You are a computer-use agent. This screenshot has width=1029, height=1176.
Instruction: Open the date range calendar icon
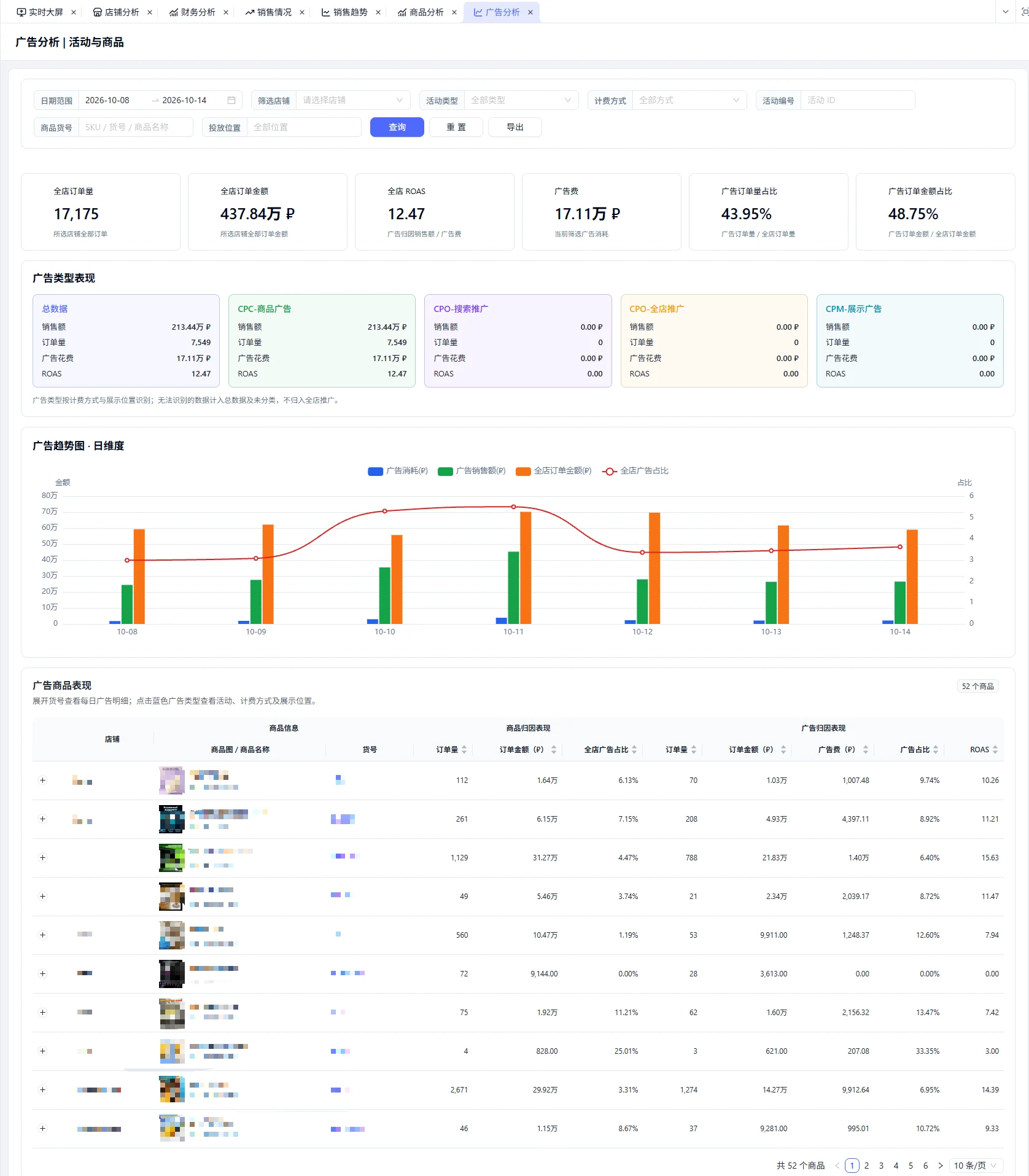[231, 100]
